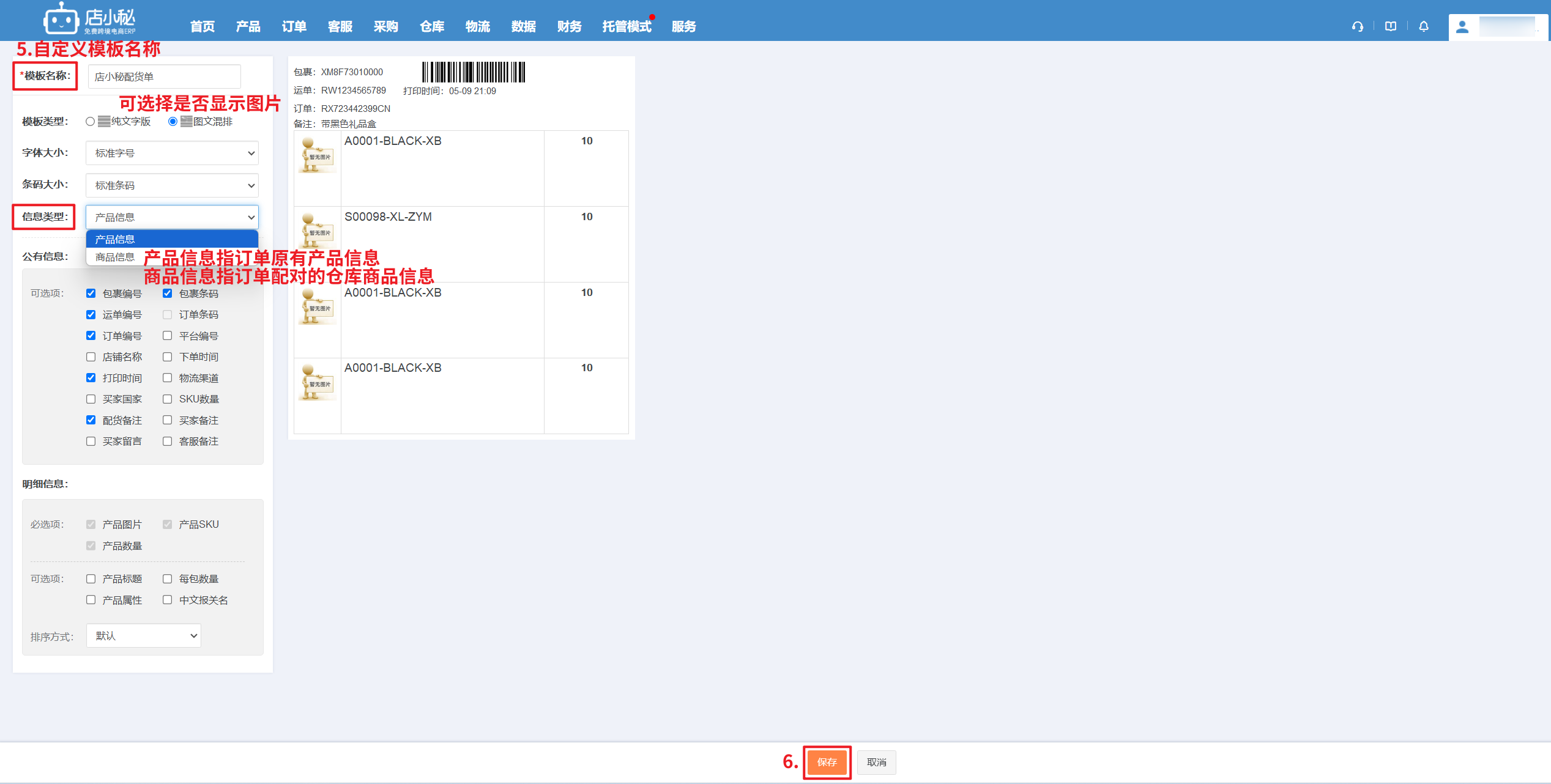This screenshot has height=784, width=1551.
Task: Open the 订单 menu in navigation
Action: coord(294,26)
